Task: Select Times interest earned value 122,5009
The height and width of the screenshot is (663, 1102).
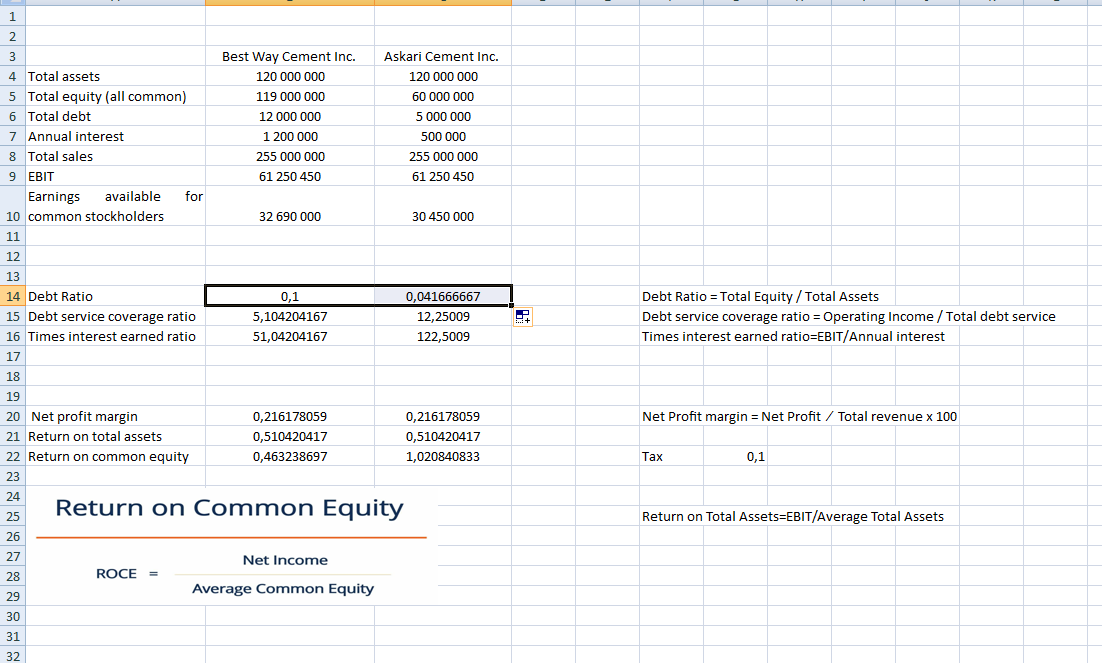Action: point(443,336)
